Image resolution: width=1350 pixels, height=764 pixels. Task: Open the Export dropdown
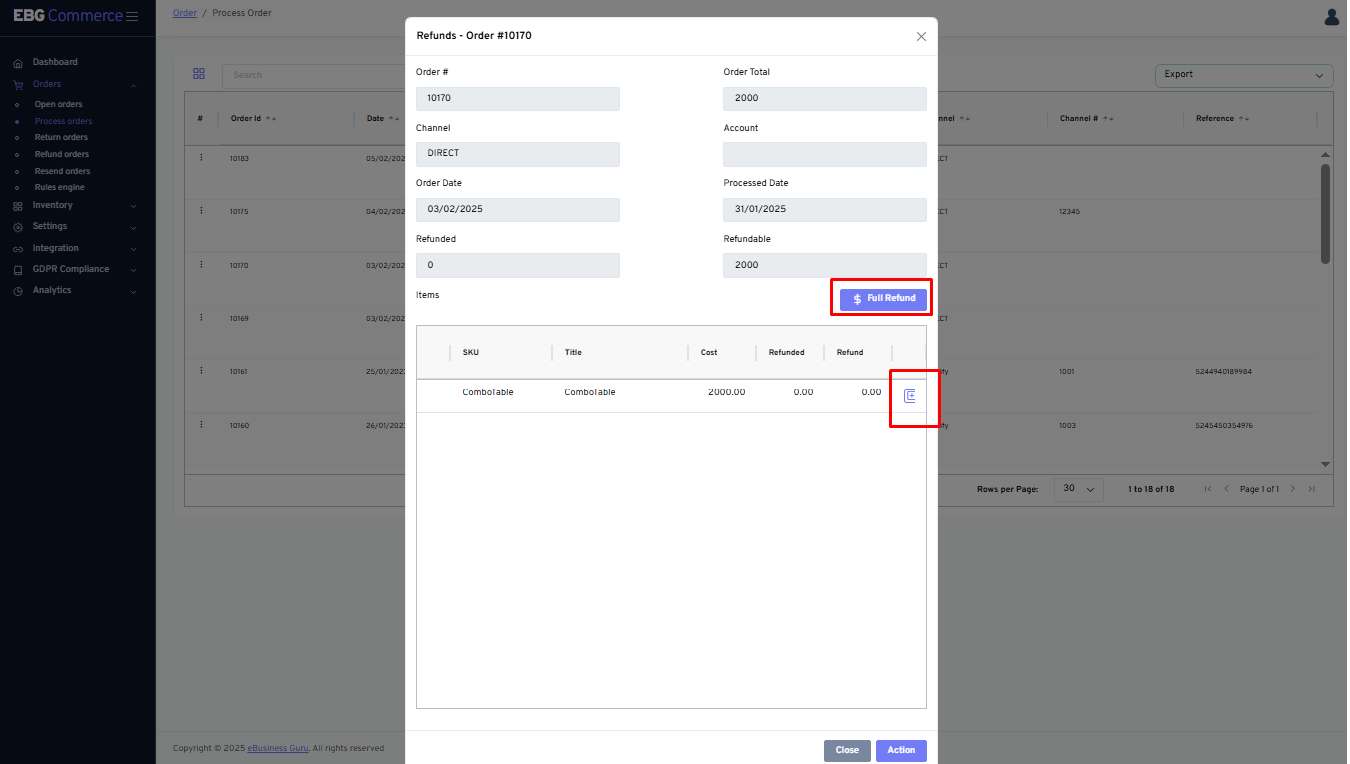click(1243, 75)
